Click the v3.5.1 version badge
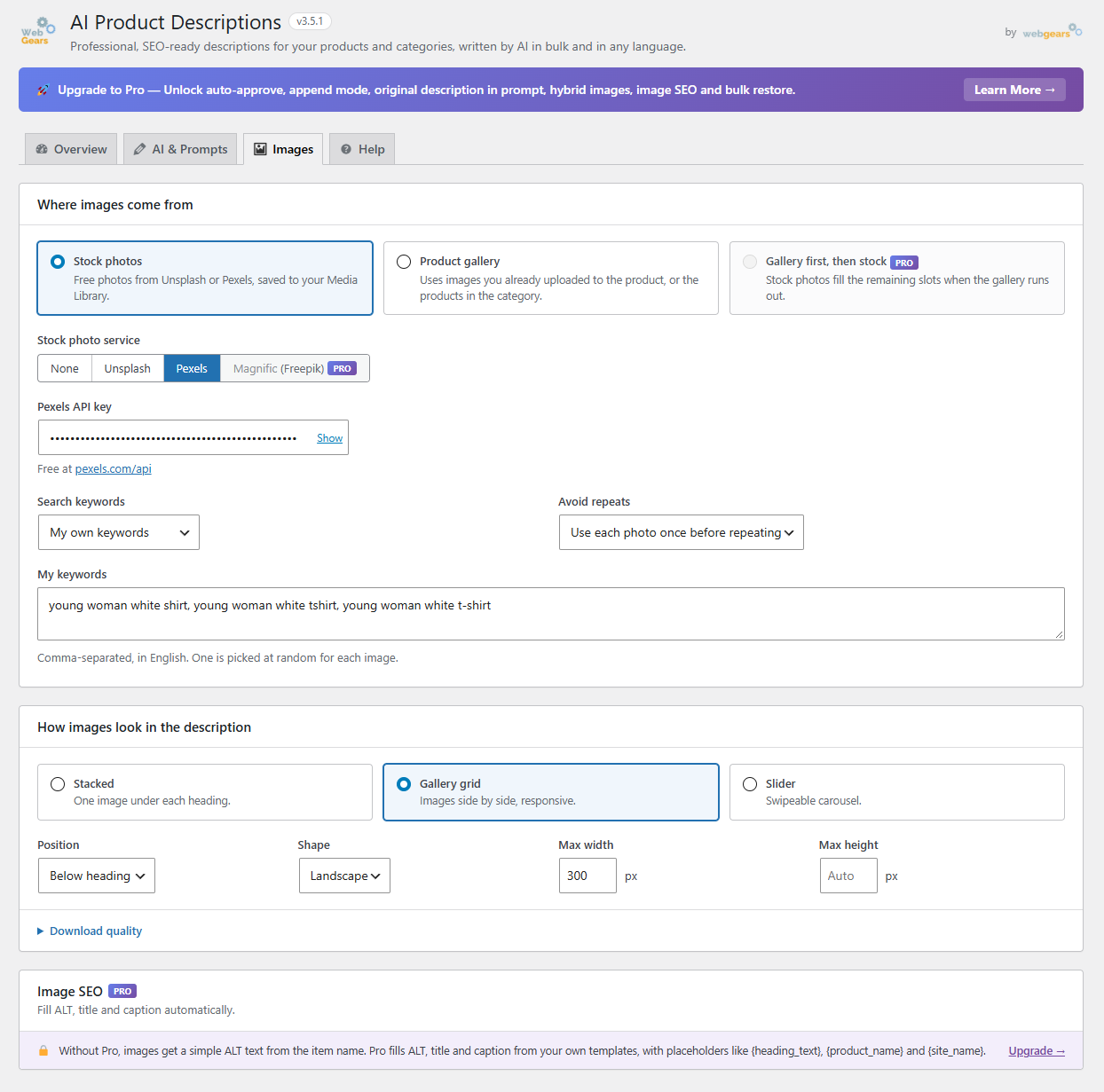This screenshot has width=1104, height=1092. coord(311,21)
